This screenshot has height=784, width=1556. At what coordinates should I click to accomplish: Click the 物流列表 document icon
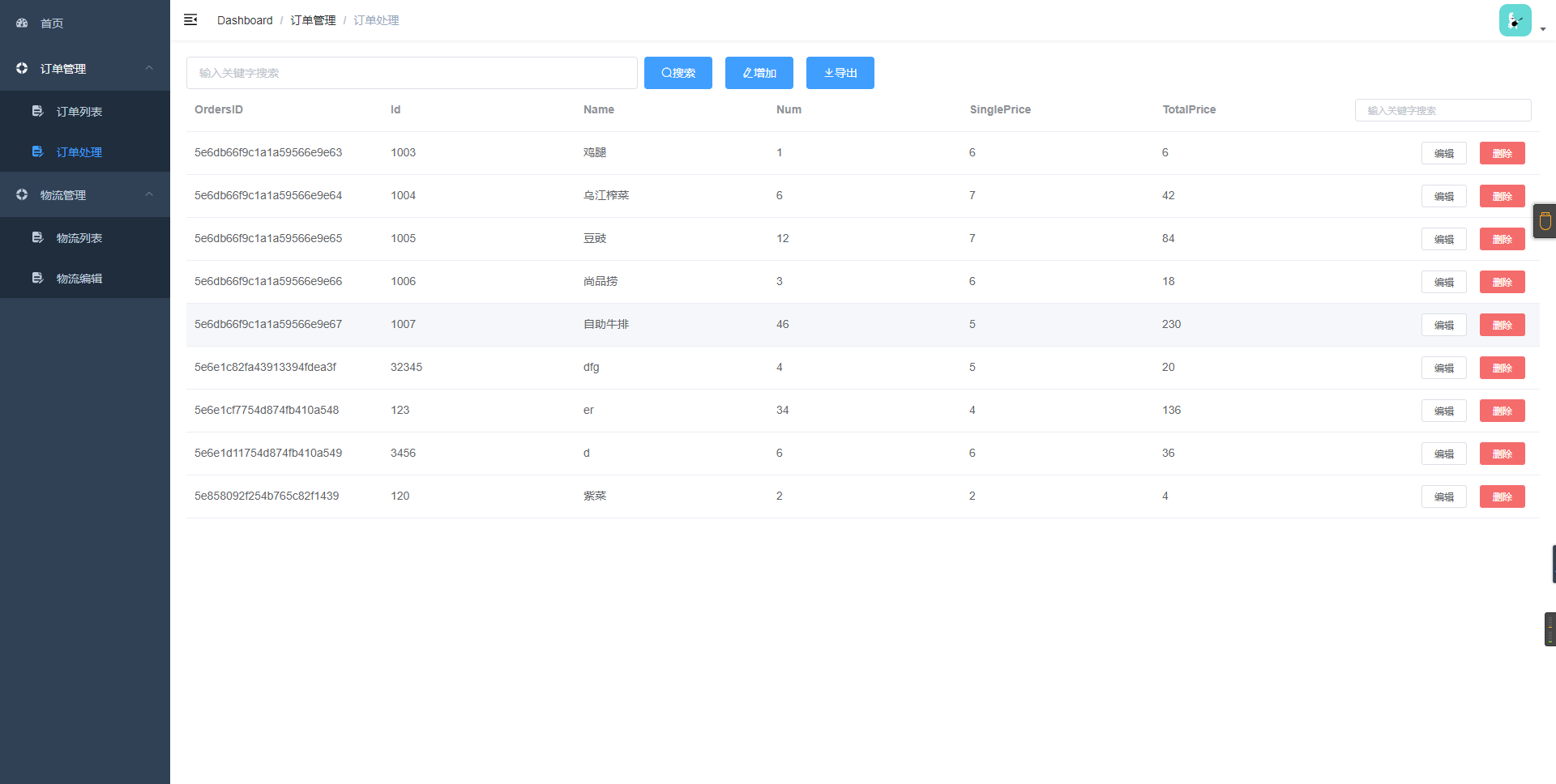[37, 237]
